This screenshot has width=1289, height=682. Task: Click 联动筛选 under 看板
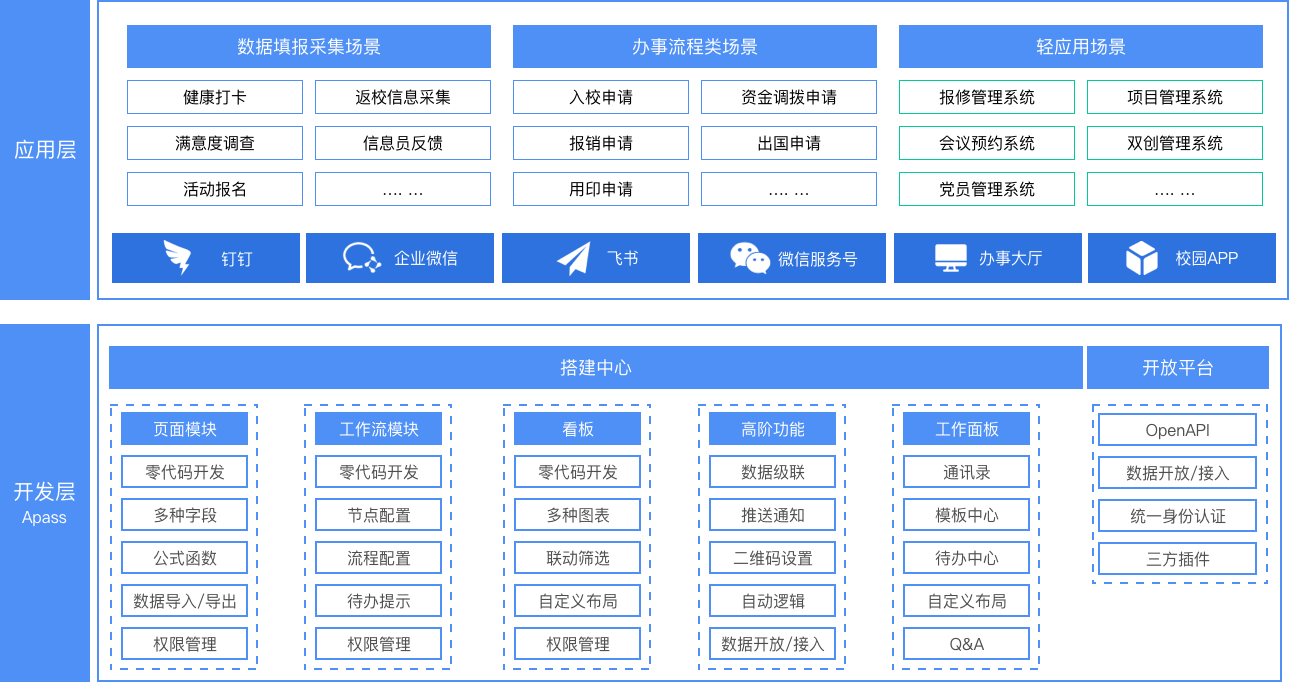click(577, 558)
